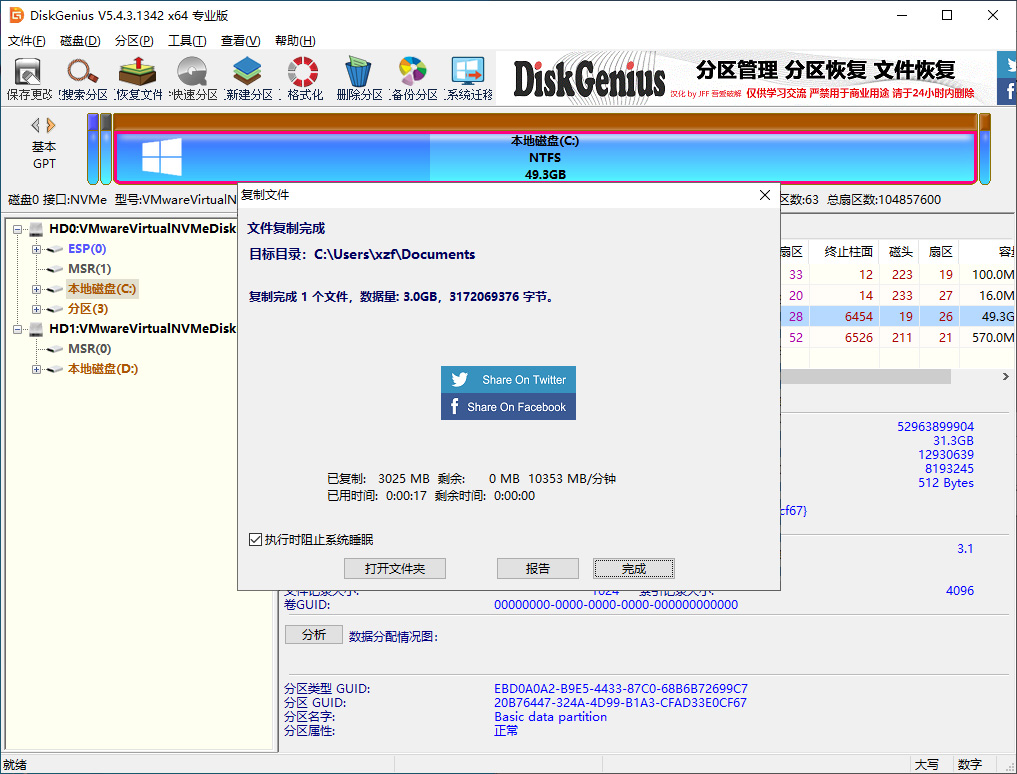Click the Share On Facebook button
1017x774 pixels.
point(508,407)
